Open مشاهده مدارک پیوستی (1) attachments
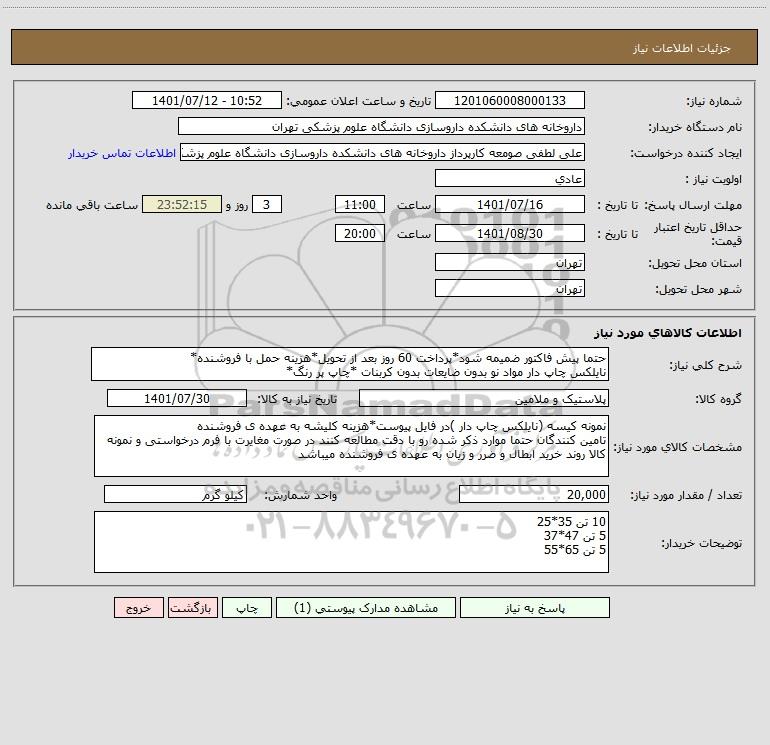 [366, 608]
